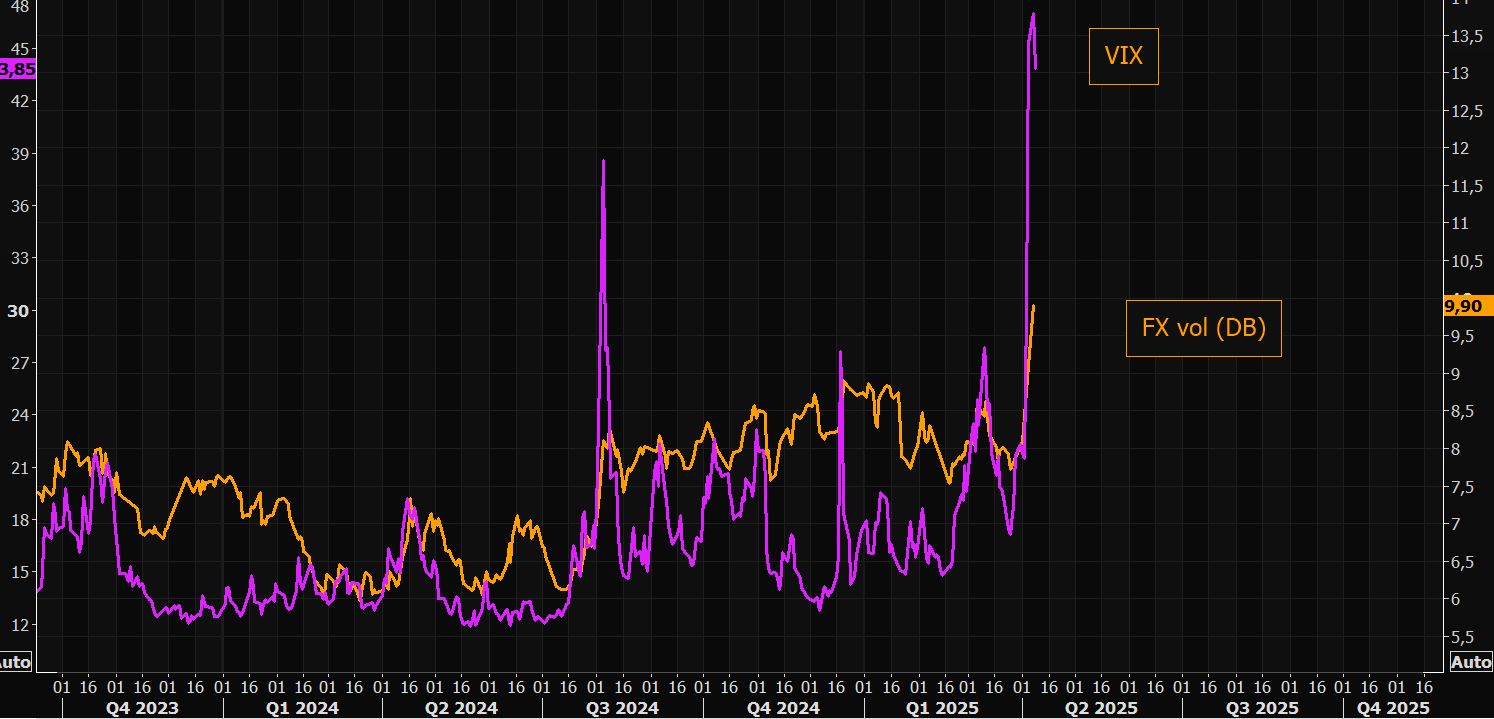This screenshot has width=1494, height=719.
Task: Click the 13,5 value on right axis
Action: pos(1465,37)
